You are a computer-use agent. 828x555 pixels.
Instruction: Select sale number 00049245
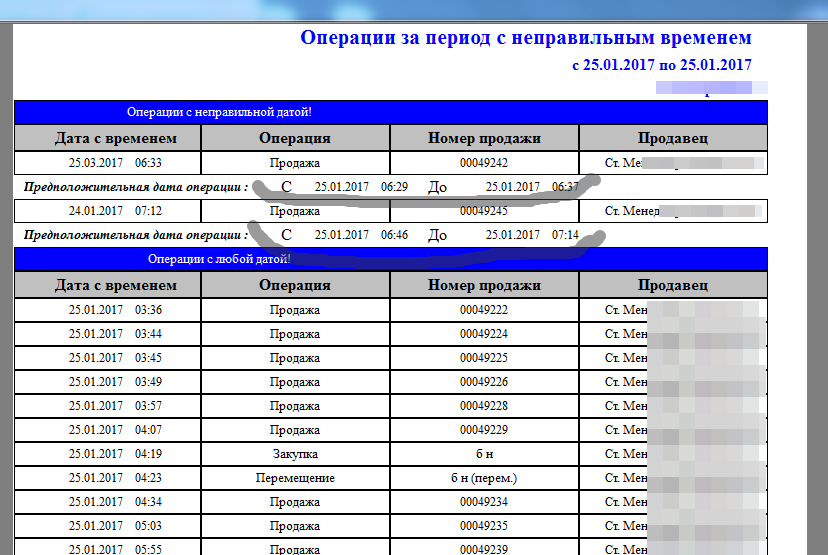[x=484, y=211]
